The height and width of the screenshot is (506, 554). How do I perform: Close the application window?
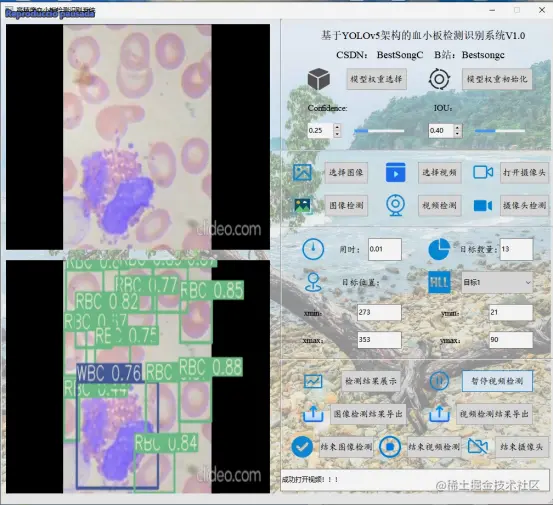pos(542,10)
